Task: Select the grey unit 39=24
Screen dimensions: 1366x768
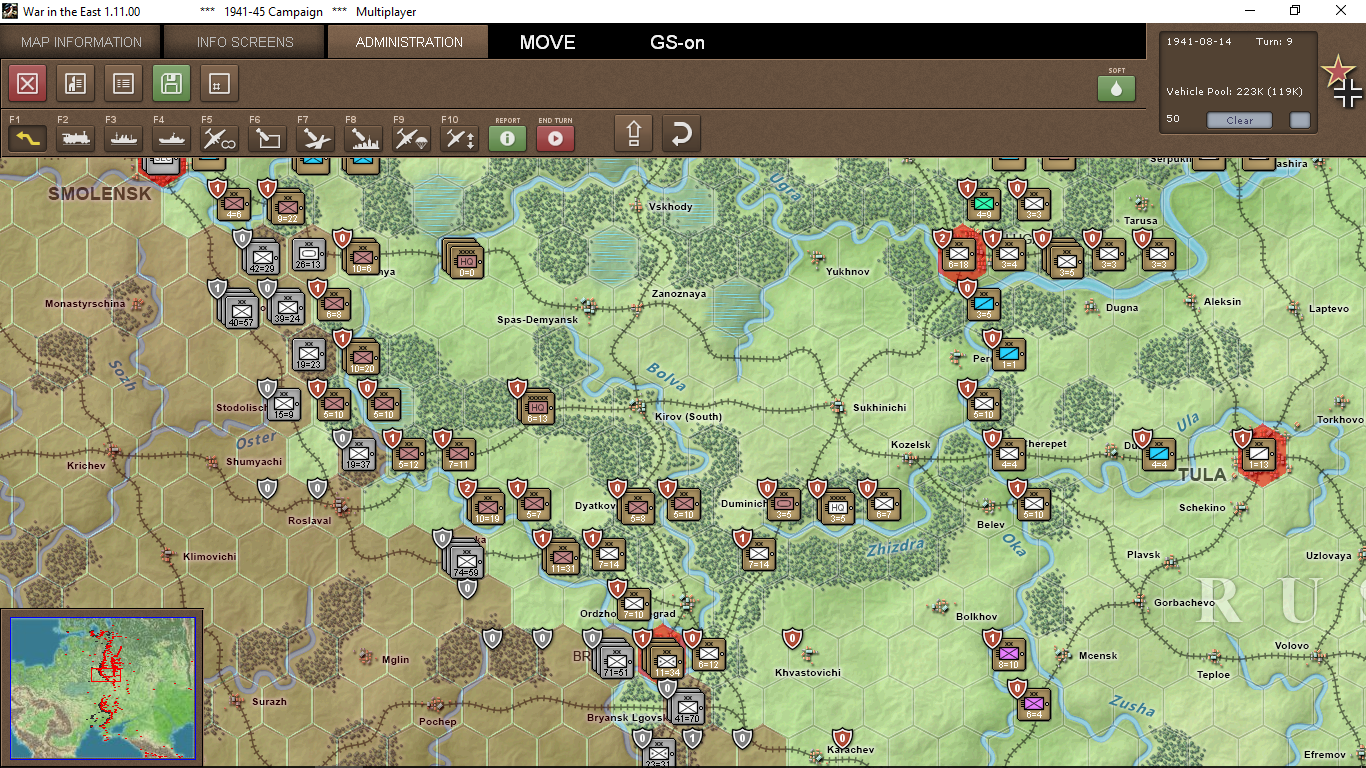Action: [286, 307]
